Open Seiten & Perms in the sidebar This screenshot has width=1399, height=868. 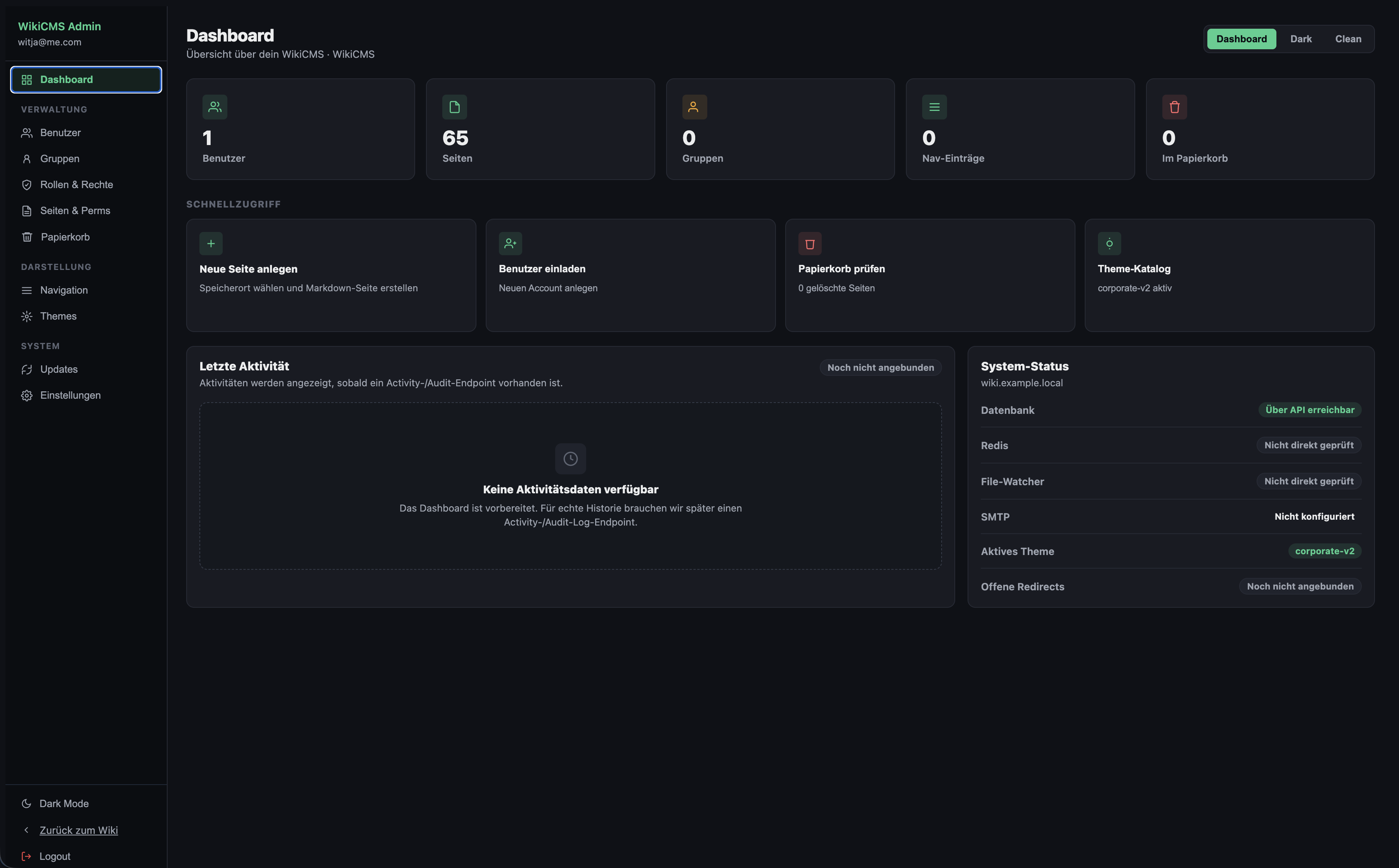pyautogui.click(x=86, y=211)
